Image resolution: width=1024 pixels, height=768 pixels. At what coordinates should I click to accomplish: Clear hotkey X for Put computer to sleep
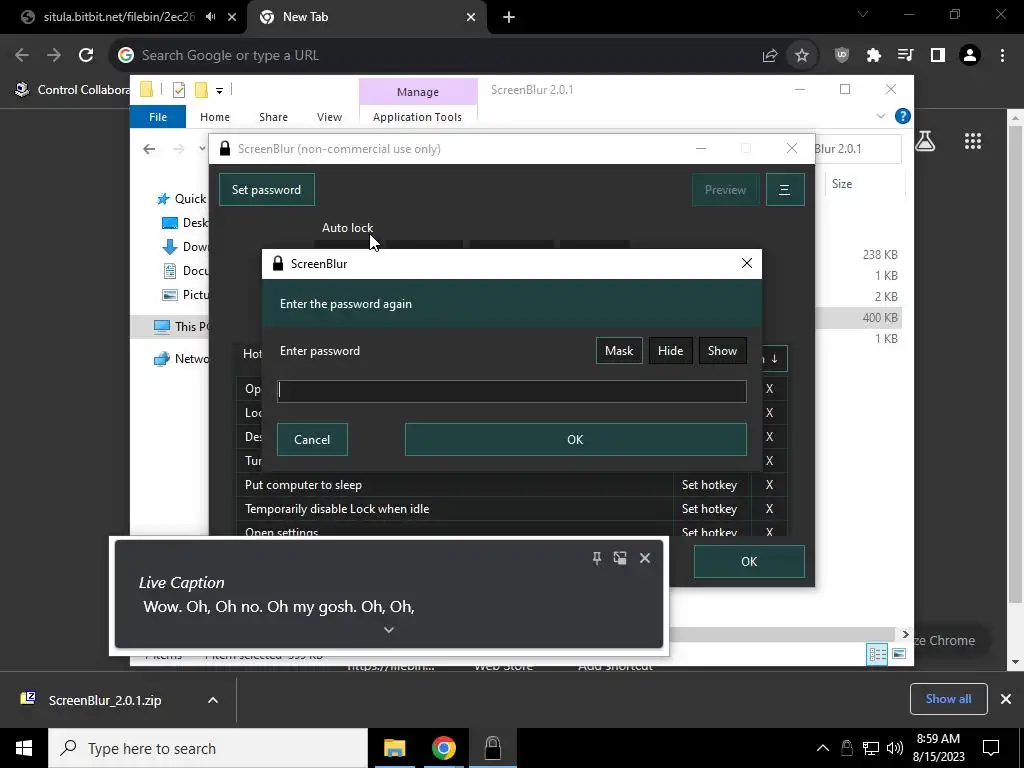pyautogui.click(x=769, y=485)
